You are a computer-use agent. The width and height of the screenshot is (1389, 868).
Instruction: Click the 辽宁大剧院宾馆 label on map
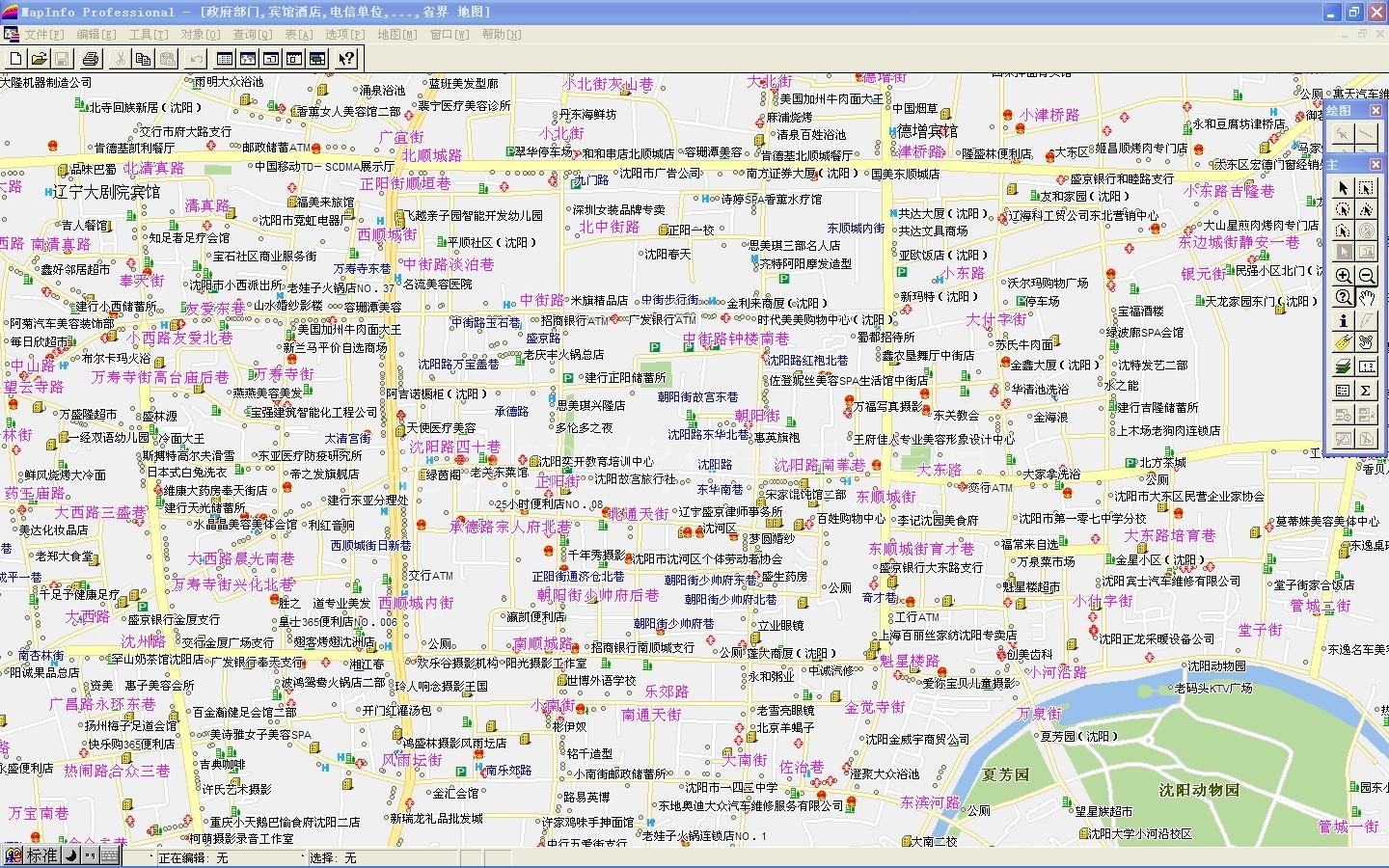coord(107,192)
